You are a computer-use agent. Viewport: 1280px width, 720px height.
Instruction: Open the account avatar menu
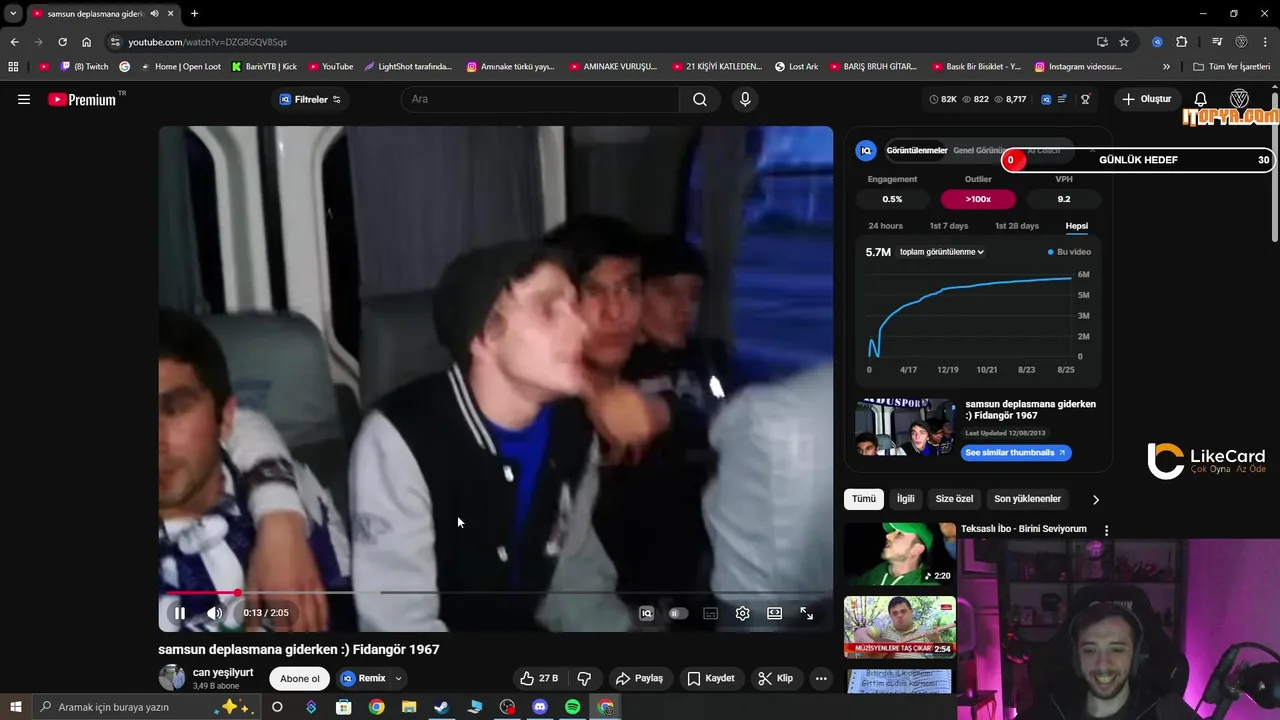pyautogui.click(x=1239, y=99)
